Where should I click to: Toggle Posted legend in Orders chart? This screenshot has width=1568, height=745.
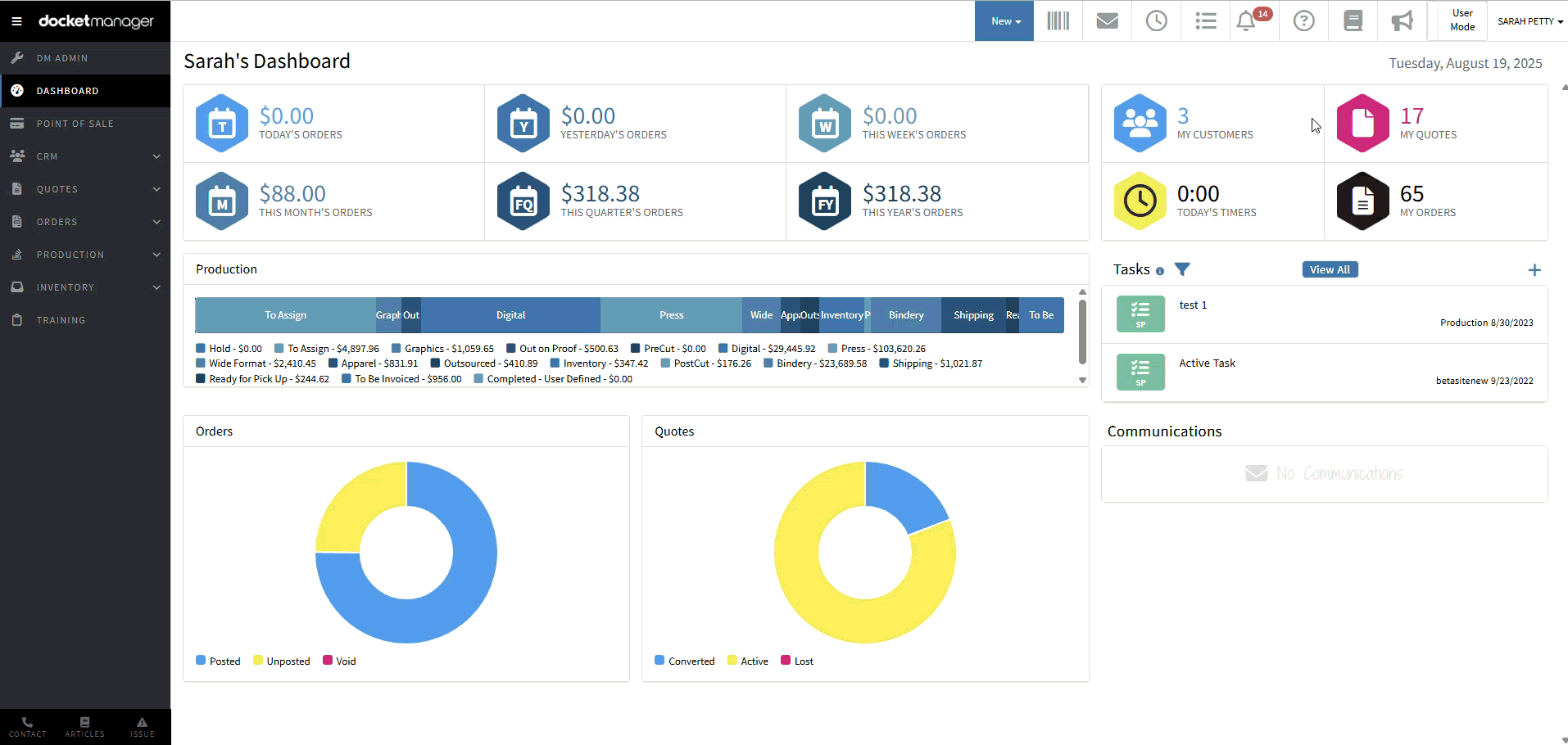coord(218,661)
